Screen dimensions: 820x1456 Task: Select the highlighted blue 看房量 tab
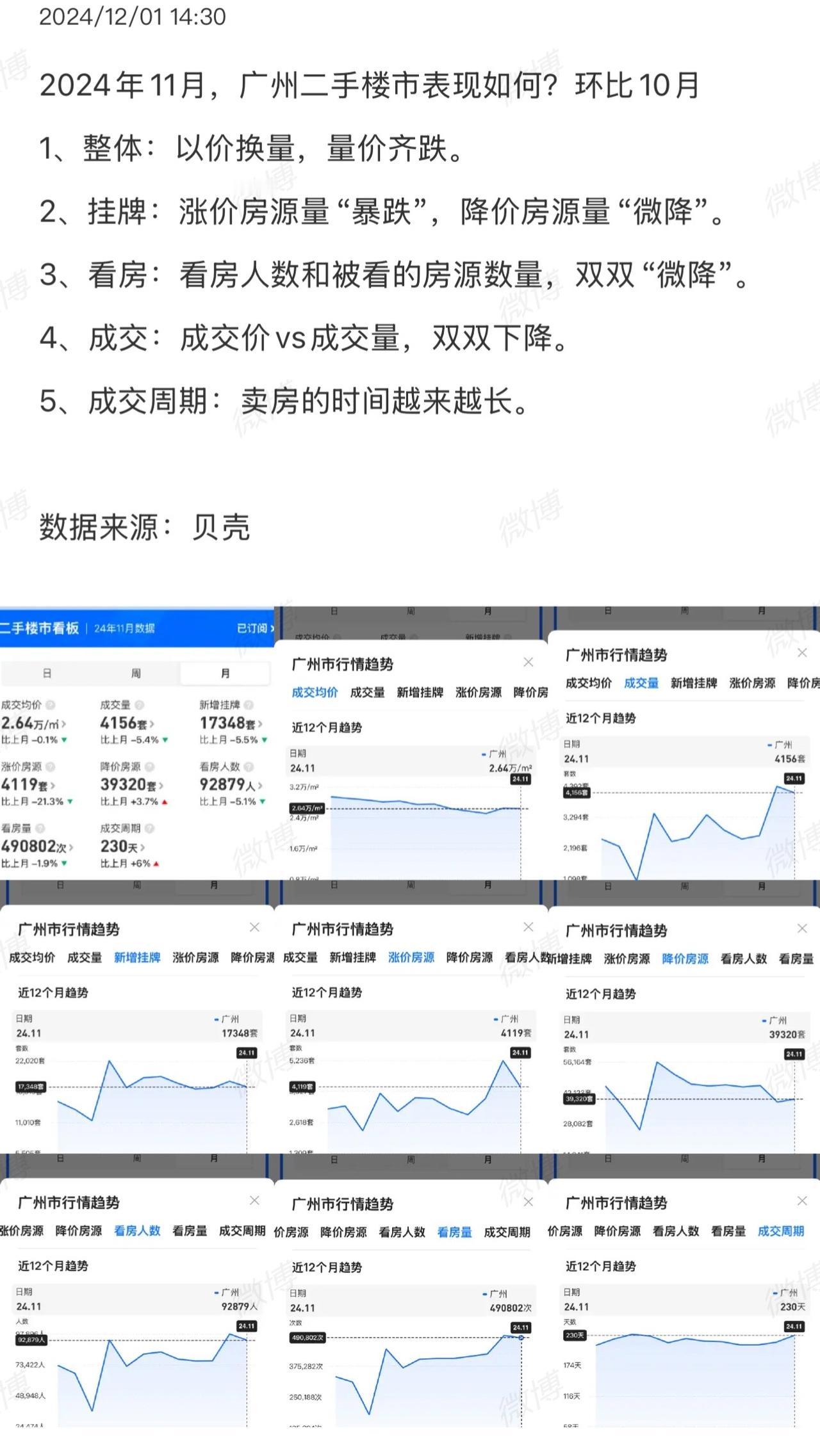coord(454,1233)
